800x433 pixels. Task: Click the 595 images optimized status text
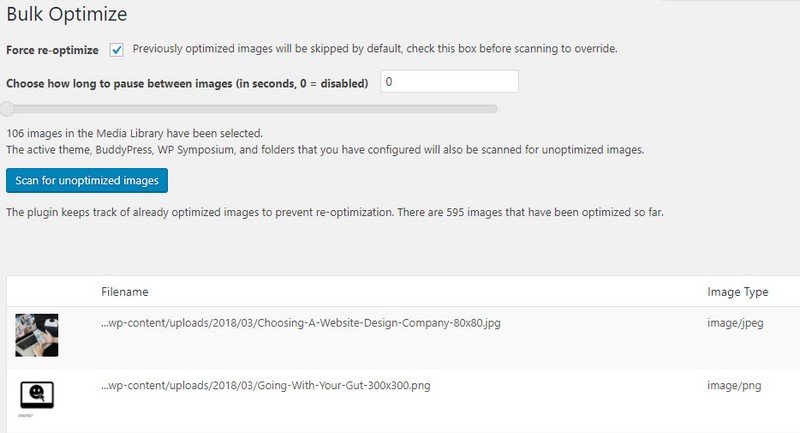(x=335, y=212)
